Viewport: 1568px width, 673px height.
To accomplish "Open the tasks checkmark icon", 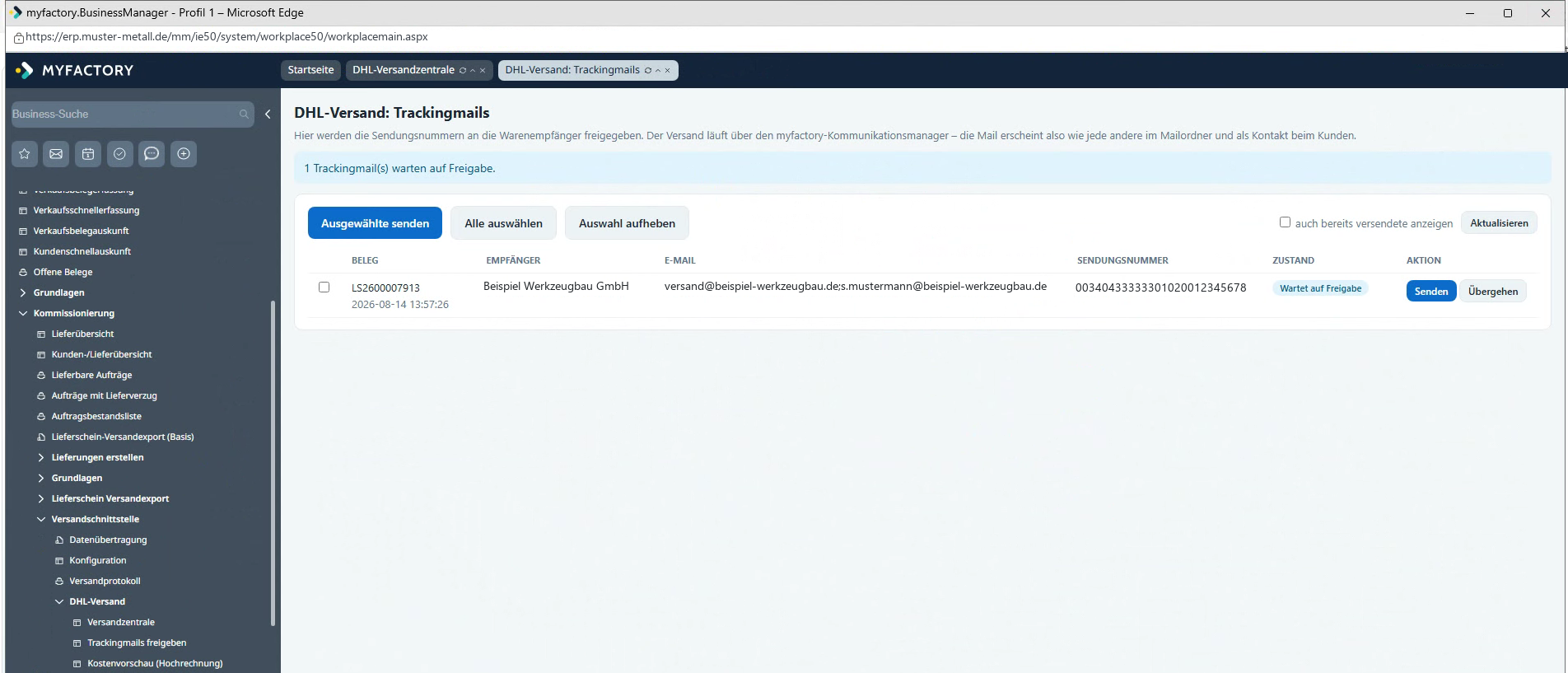I will (119, 154).
